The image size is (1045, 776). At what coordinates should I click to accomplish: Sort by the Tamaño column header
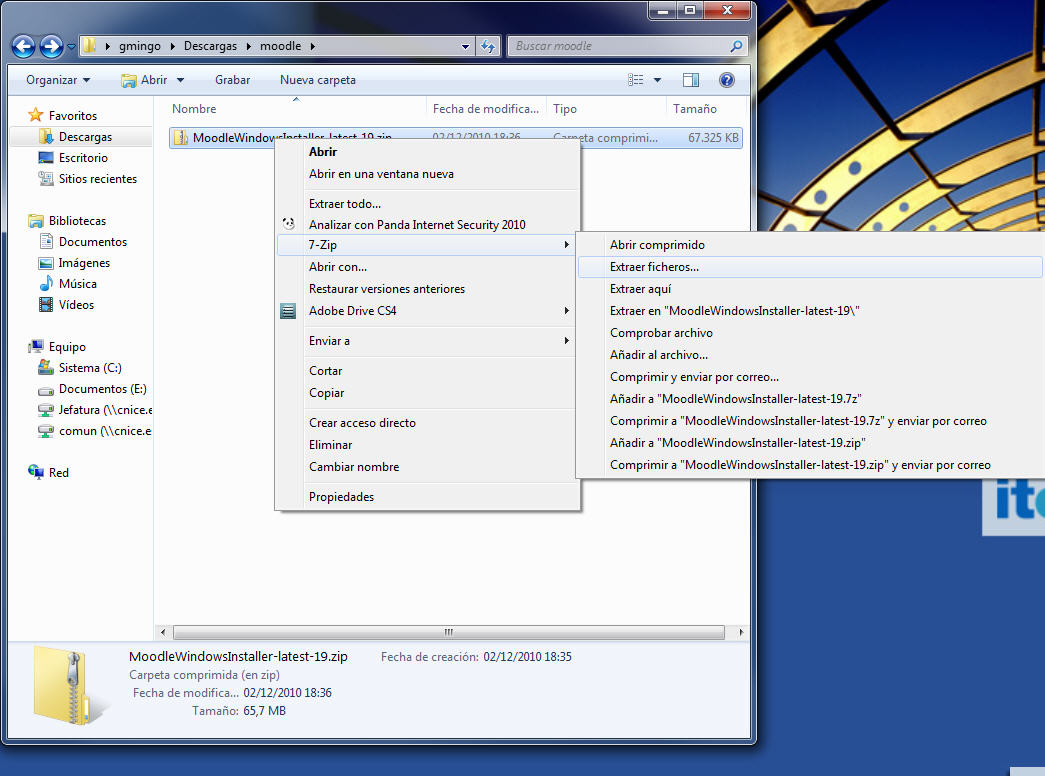coord(694,109)
